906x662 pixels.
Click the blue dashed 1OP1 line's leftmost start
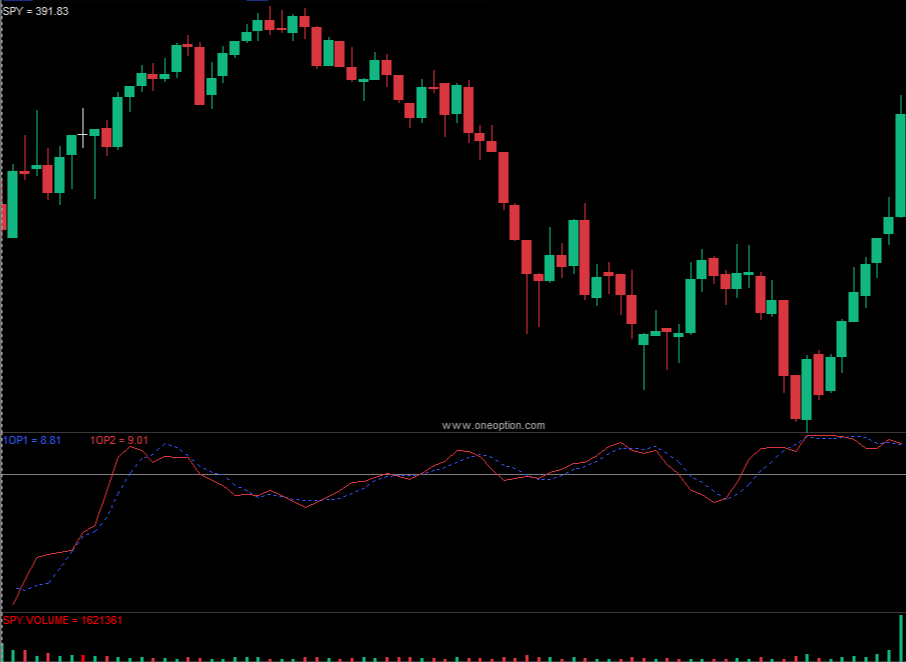(18, 591)
